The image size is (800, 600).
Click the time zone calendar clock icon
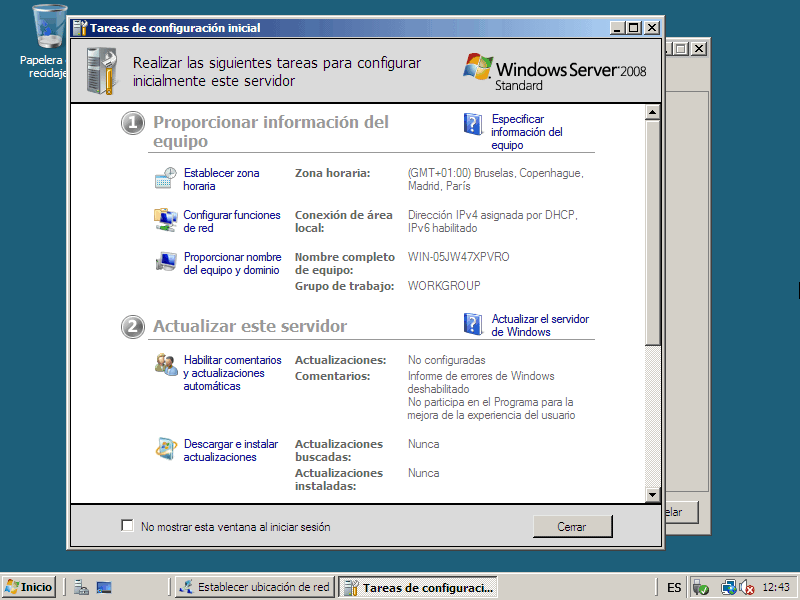(x=166, y=179)
